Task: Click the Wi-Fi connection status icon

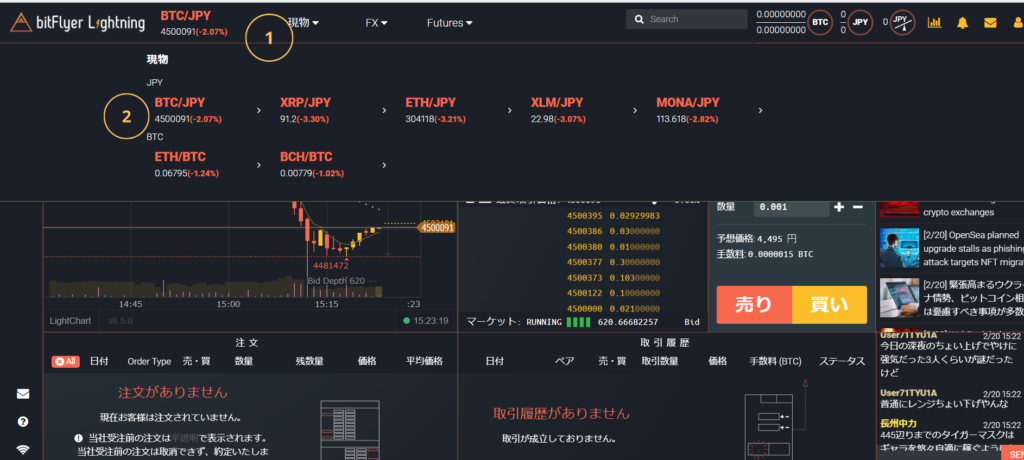Action: 23,450
